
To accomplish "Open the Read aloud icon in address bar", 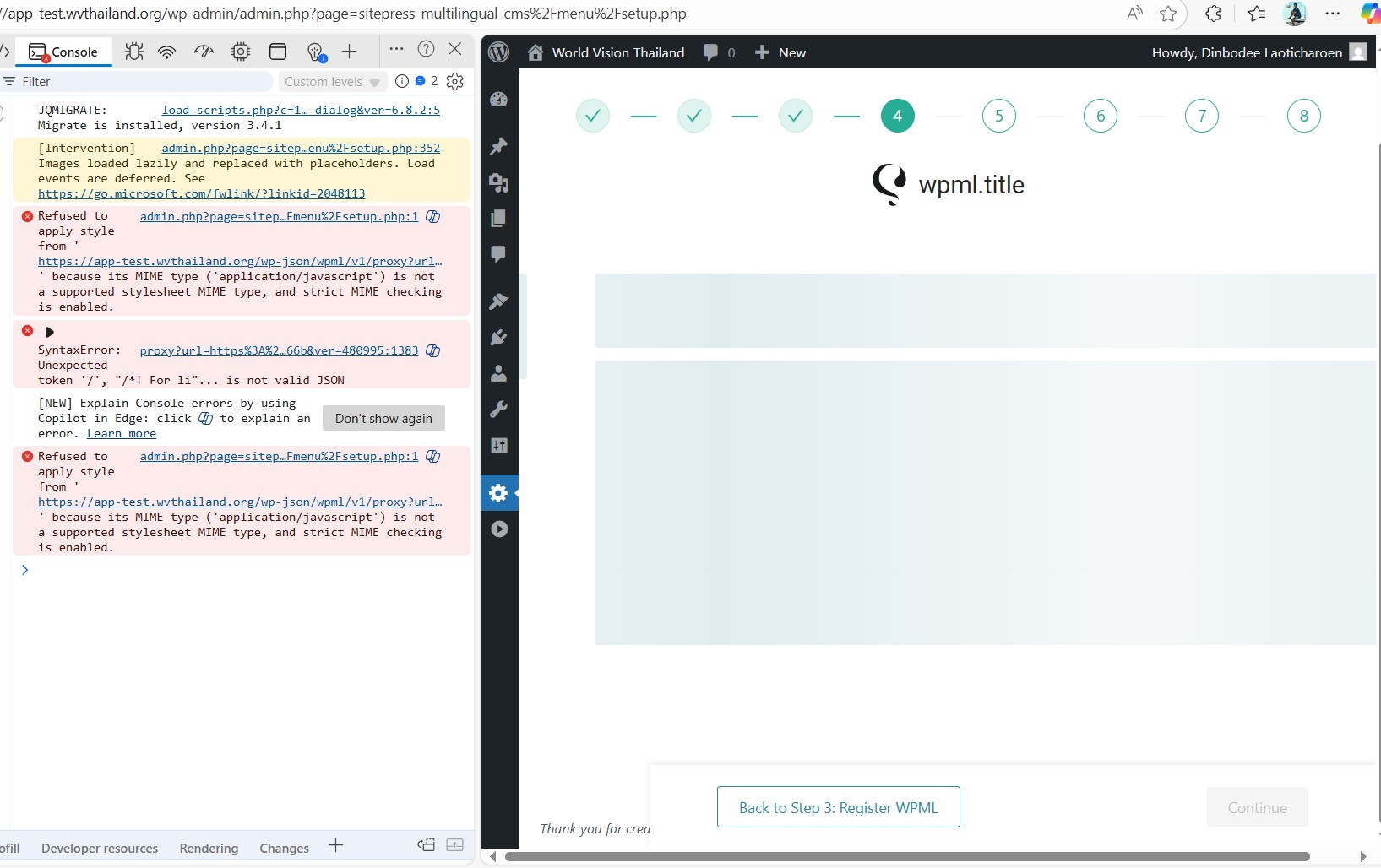I will coord(1134,13).
